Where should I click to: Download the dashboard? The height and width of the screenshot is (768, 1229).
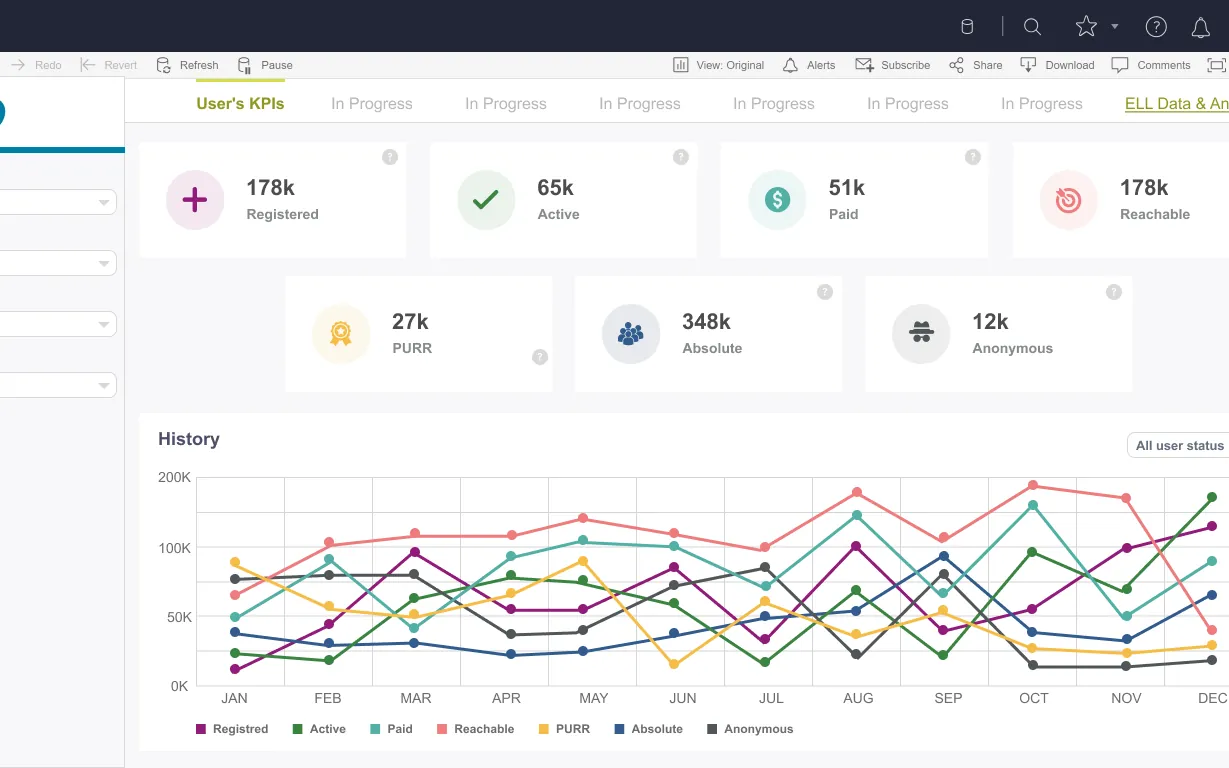1057,65
